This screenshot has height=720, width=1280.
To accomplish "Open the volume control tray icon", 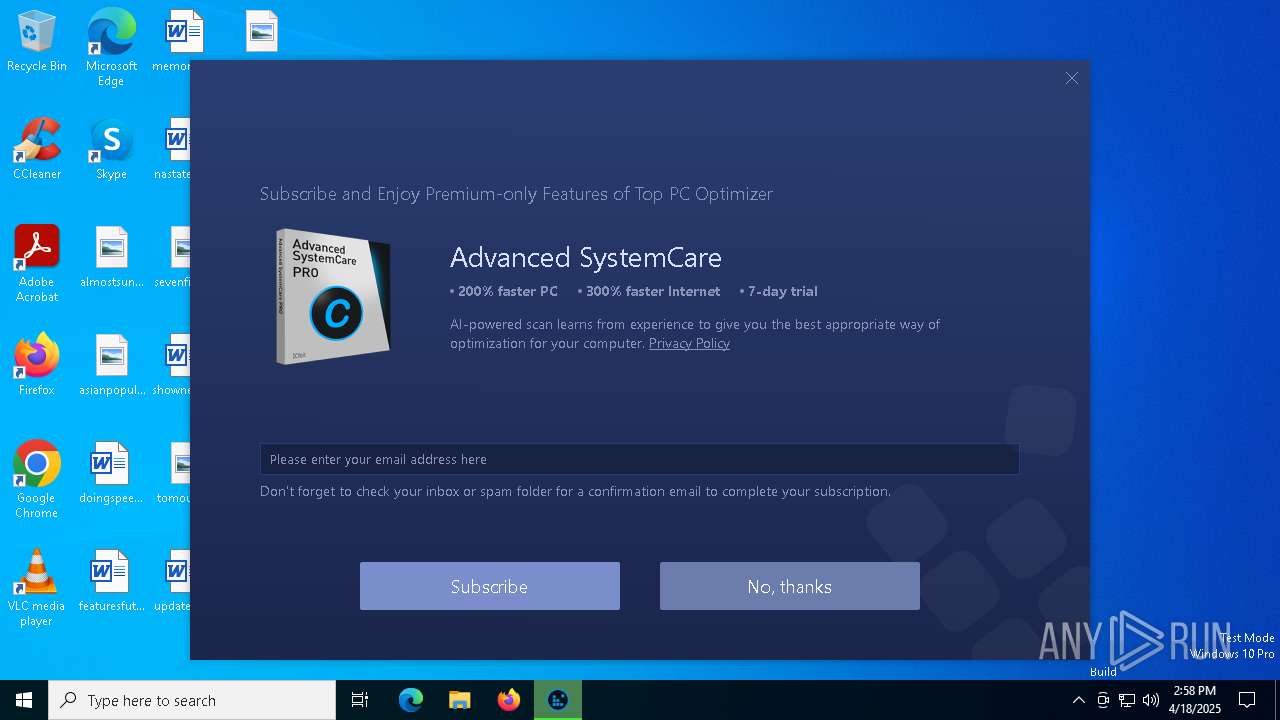I will 1151,700.
